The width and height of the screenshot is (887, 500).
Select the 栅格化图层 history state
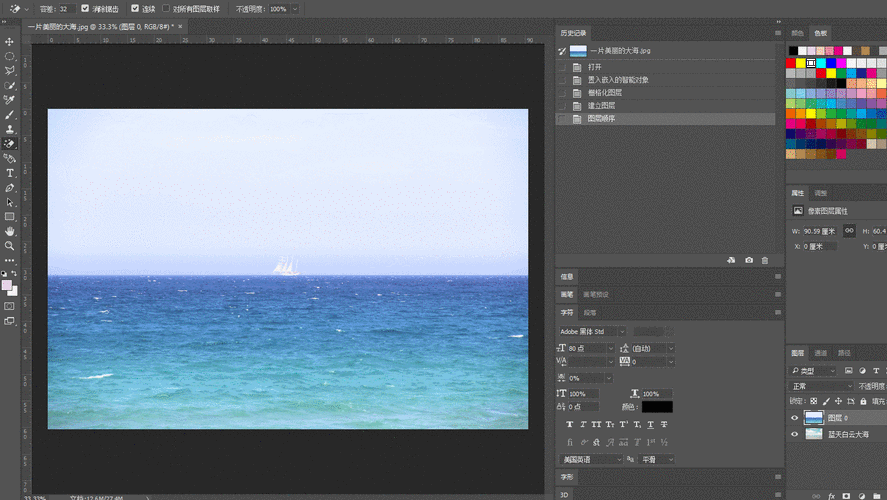(607, 93)
